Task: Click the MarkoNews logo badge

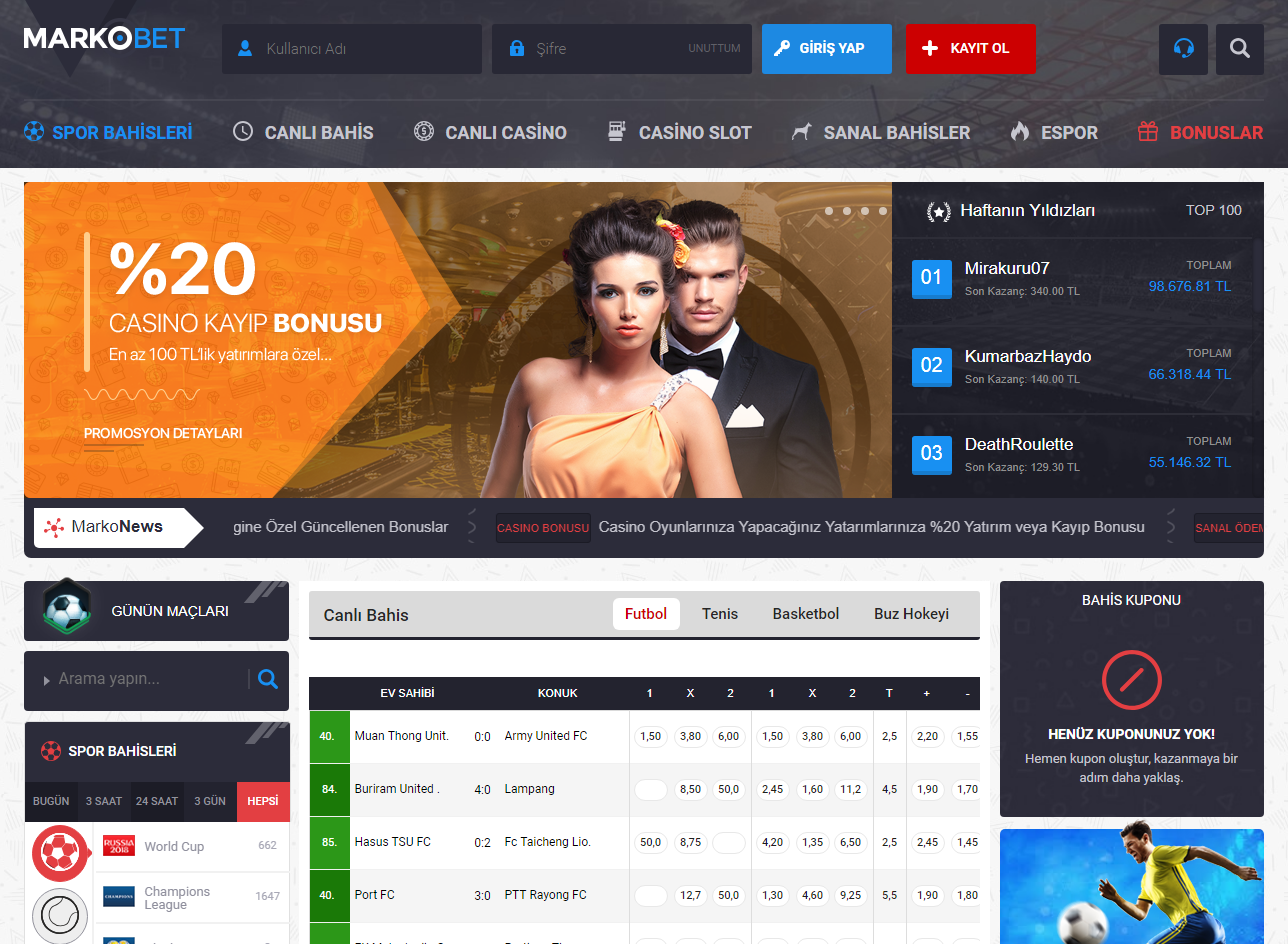Action: [117, 527]
